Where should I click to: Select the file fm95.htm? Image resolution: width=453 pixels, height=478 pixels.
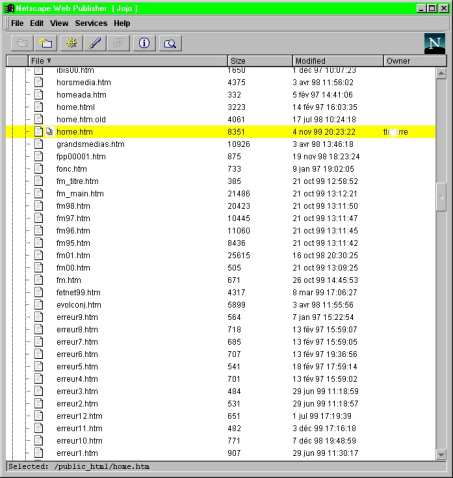[x=73, y=243]
